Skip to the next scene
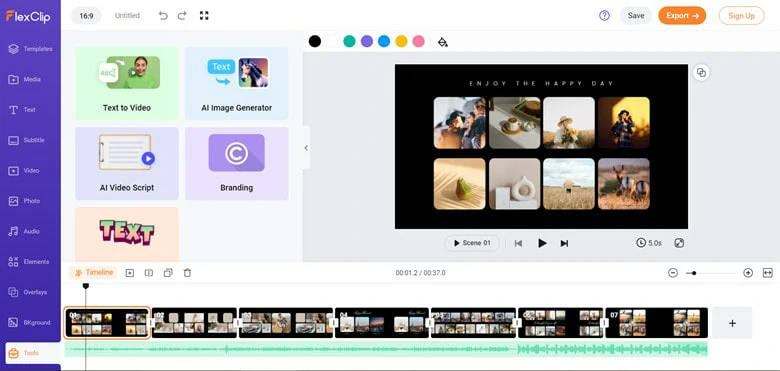The height and width of the screenshot is (371, 780). click(564, 243)
